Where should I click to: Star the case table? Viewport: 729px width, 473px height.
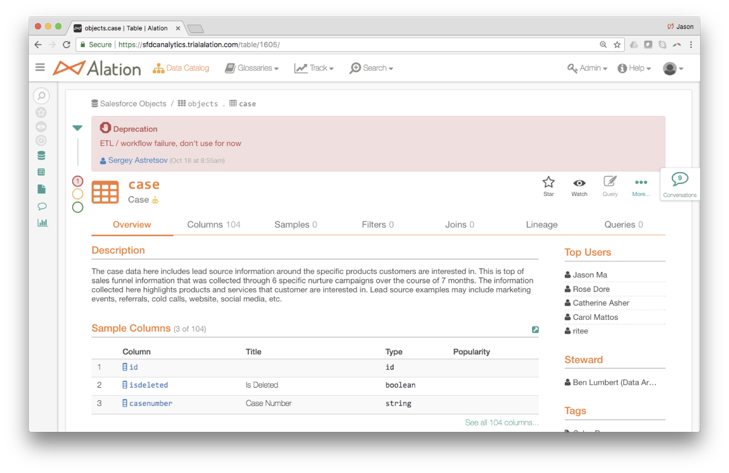549,186
